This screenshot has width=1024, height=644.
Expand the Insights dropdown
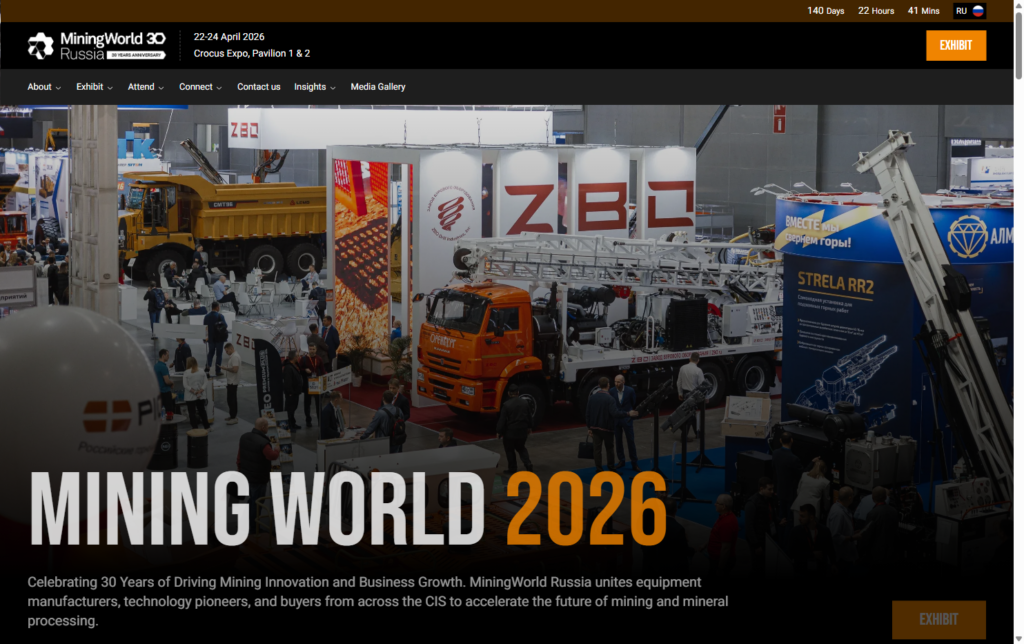coord(314,87)
